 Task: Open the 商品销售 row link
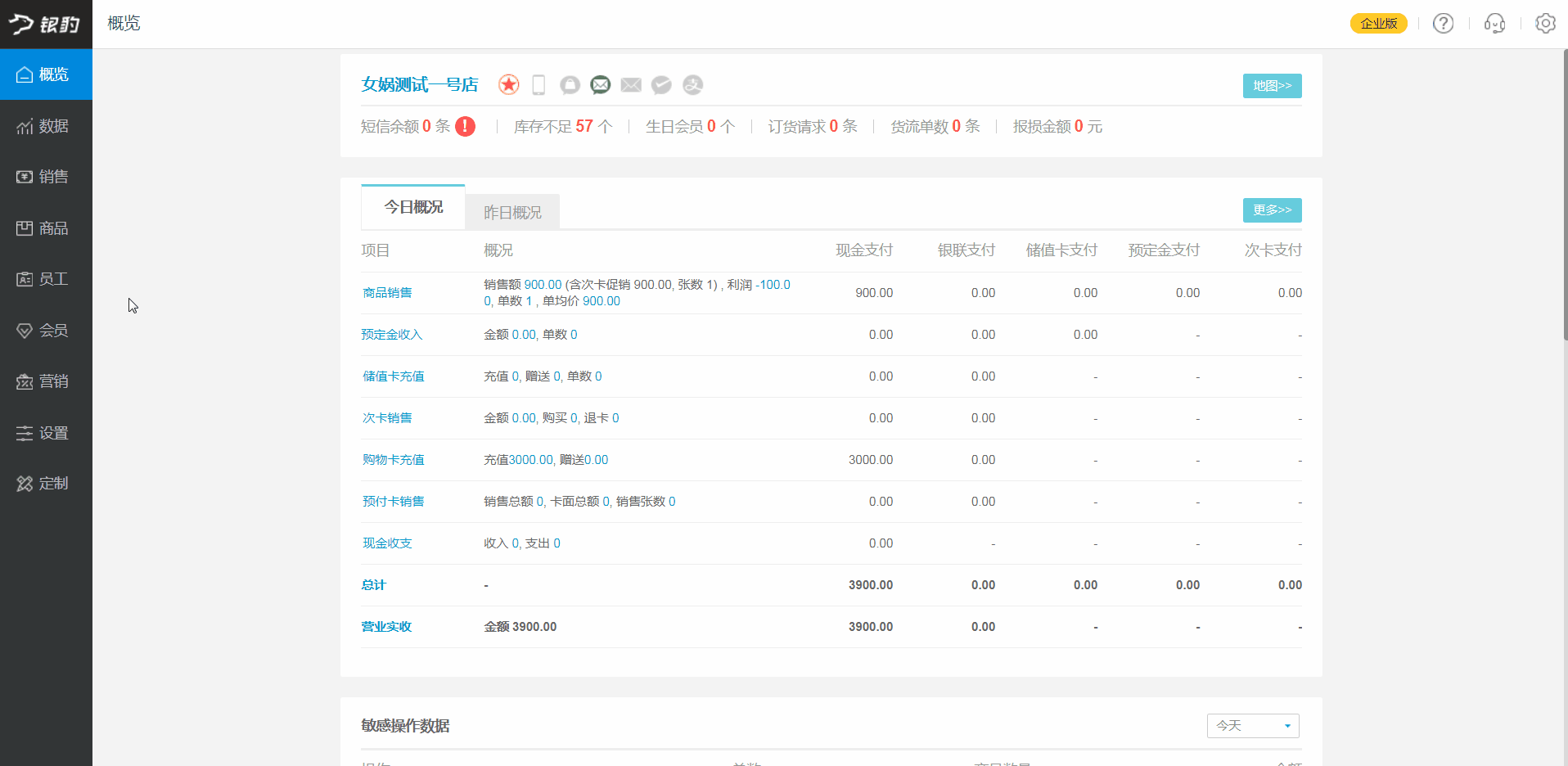point(387,293)
